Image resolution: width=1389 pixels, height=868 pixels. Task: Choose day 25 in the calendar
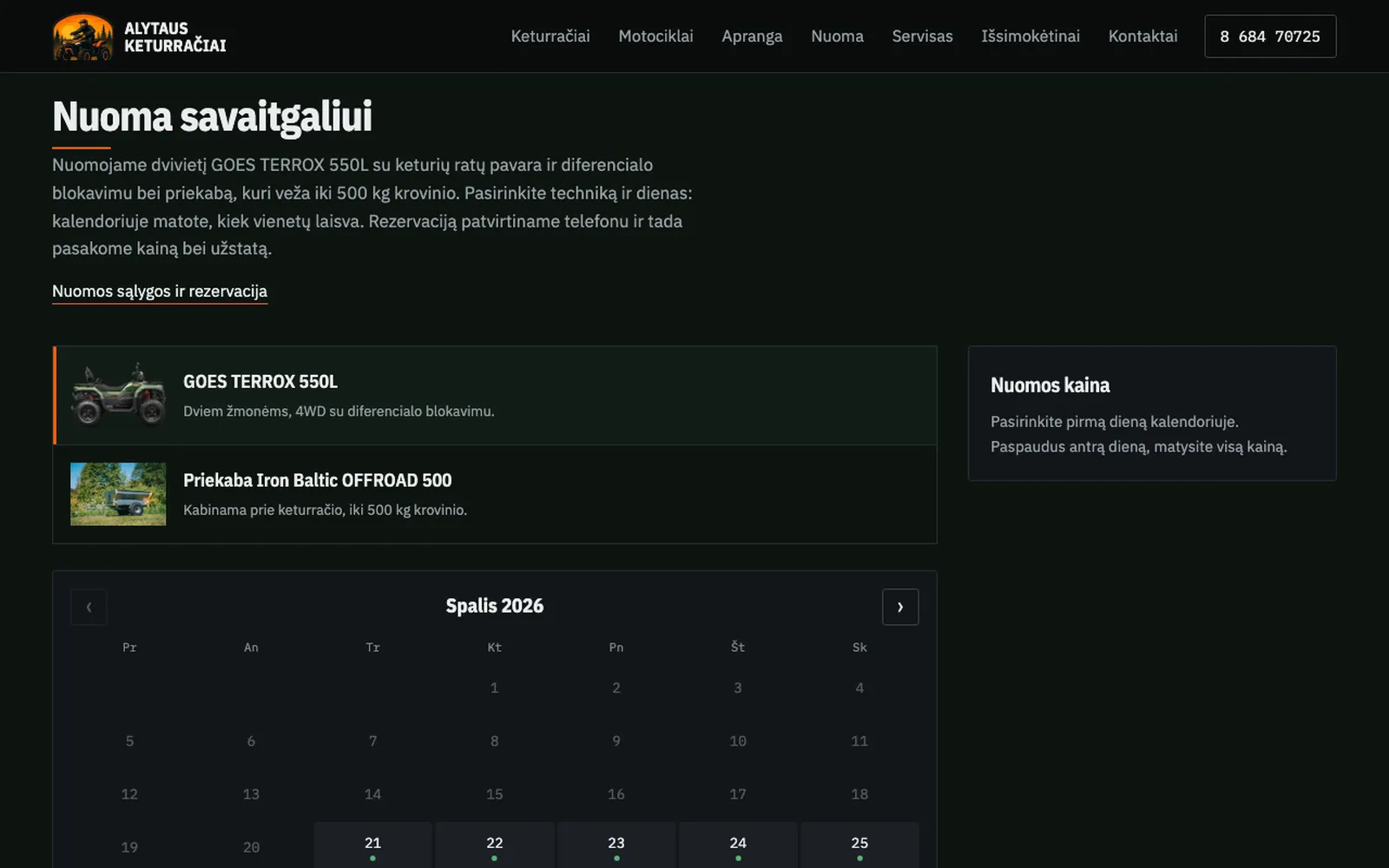coord(859,846)
